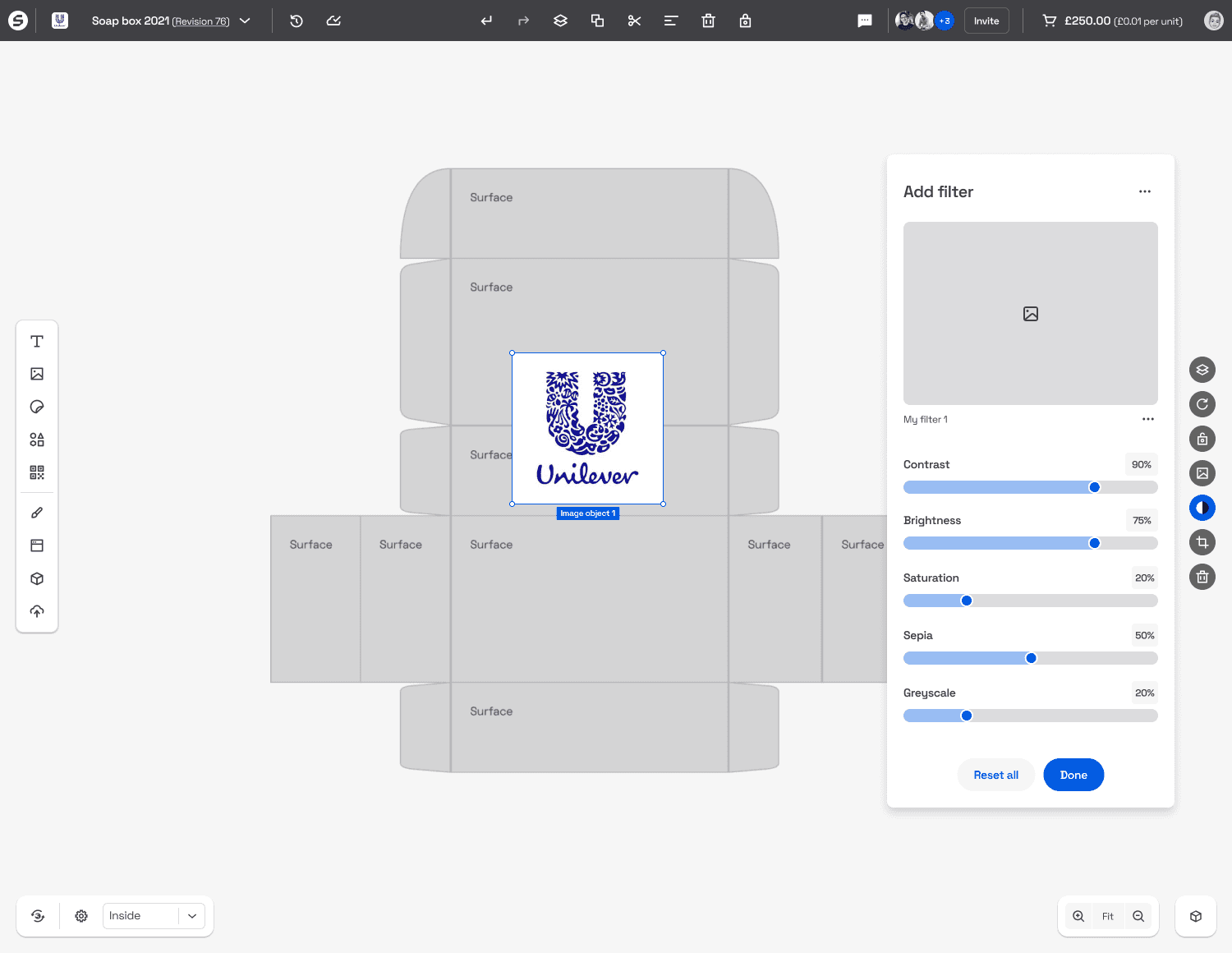Click the crop button in right side rail
The height and width of the screenshot is (953, 1232).
1202,542
